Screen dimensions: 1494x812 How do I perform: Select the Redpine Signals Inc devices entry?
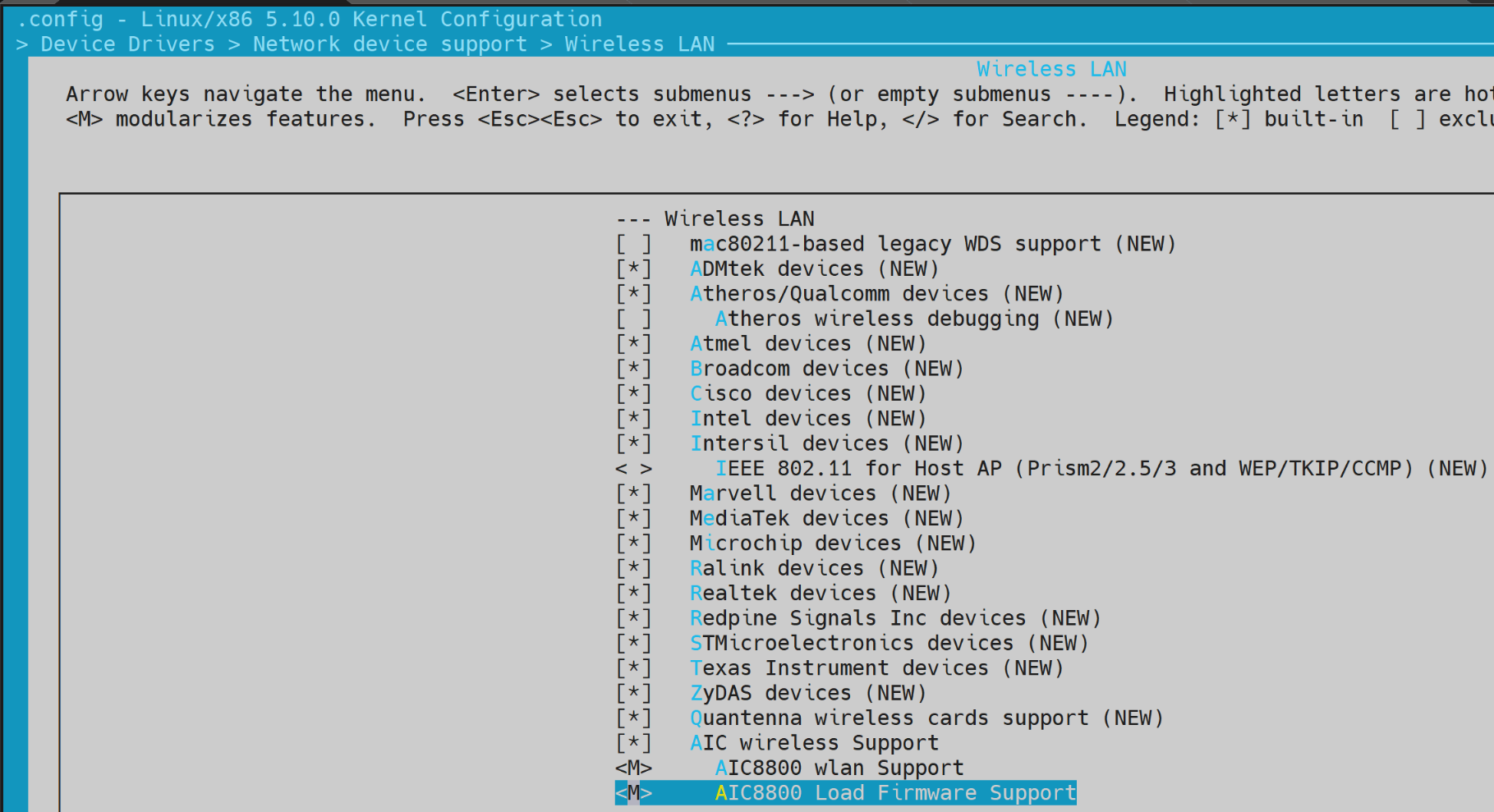point(895,618)
